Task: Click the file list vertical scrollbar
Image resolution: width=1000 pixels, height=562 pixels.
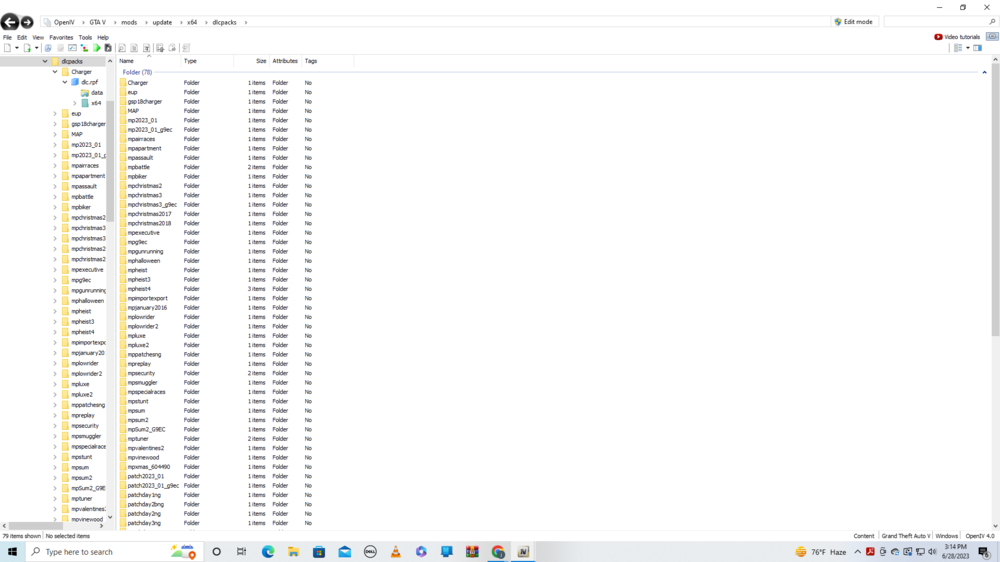Action: tap(996, 199)
